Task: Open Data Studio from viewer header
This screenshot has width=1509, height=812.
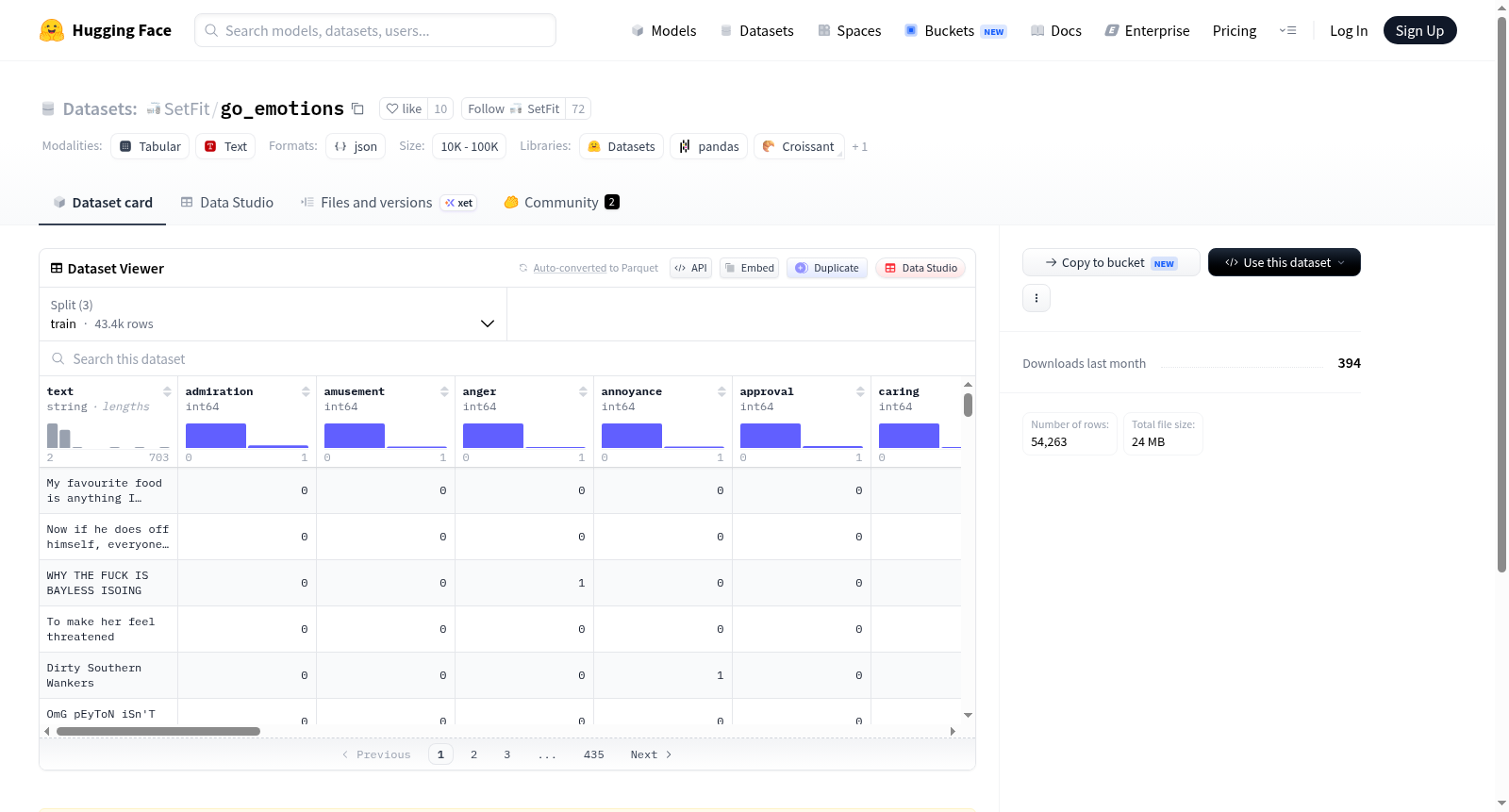Action: (920, 268)
